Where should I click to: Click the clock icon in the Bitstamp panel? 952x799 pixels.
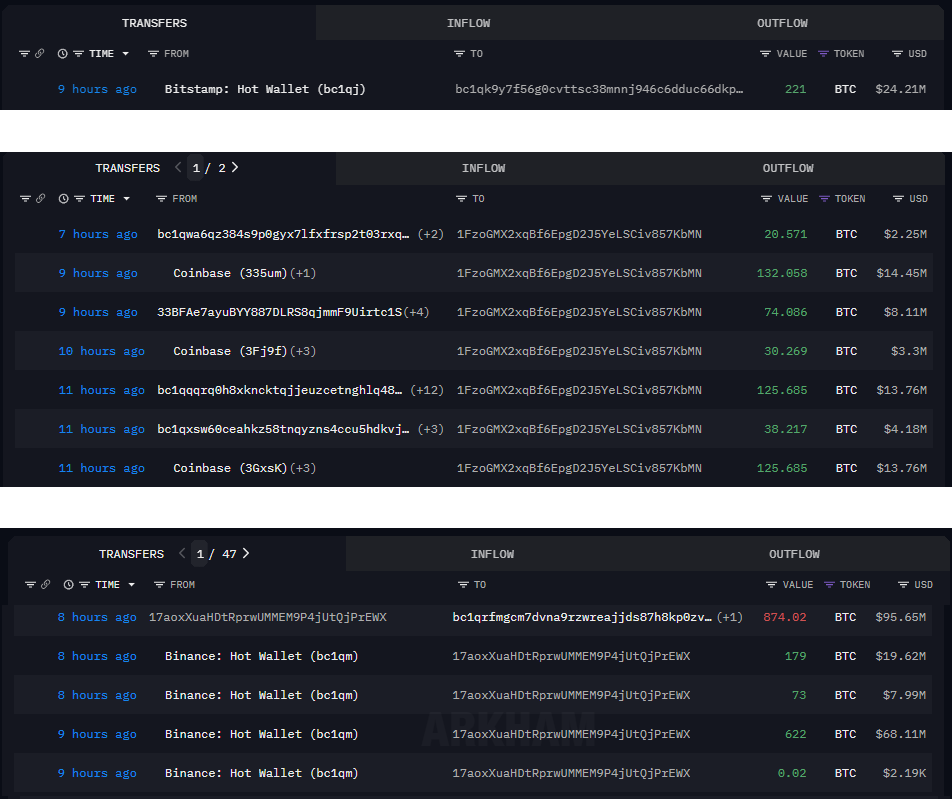coord(63,53)
